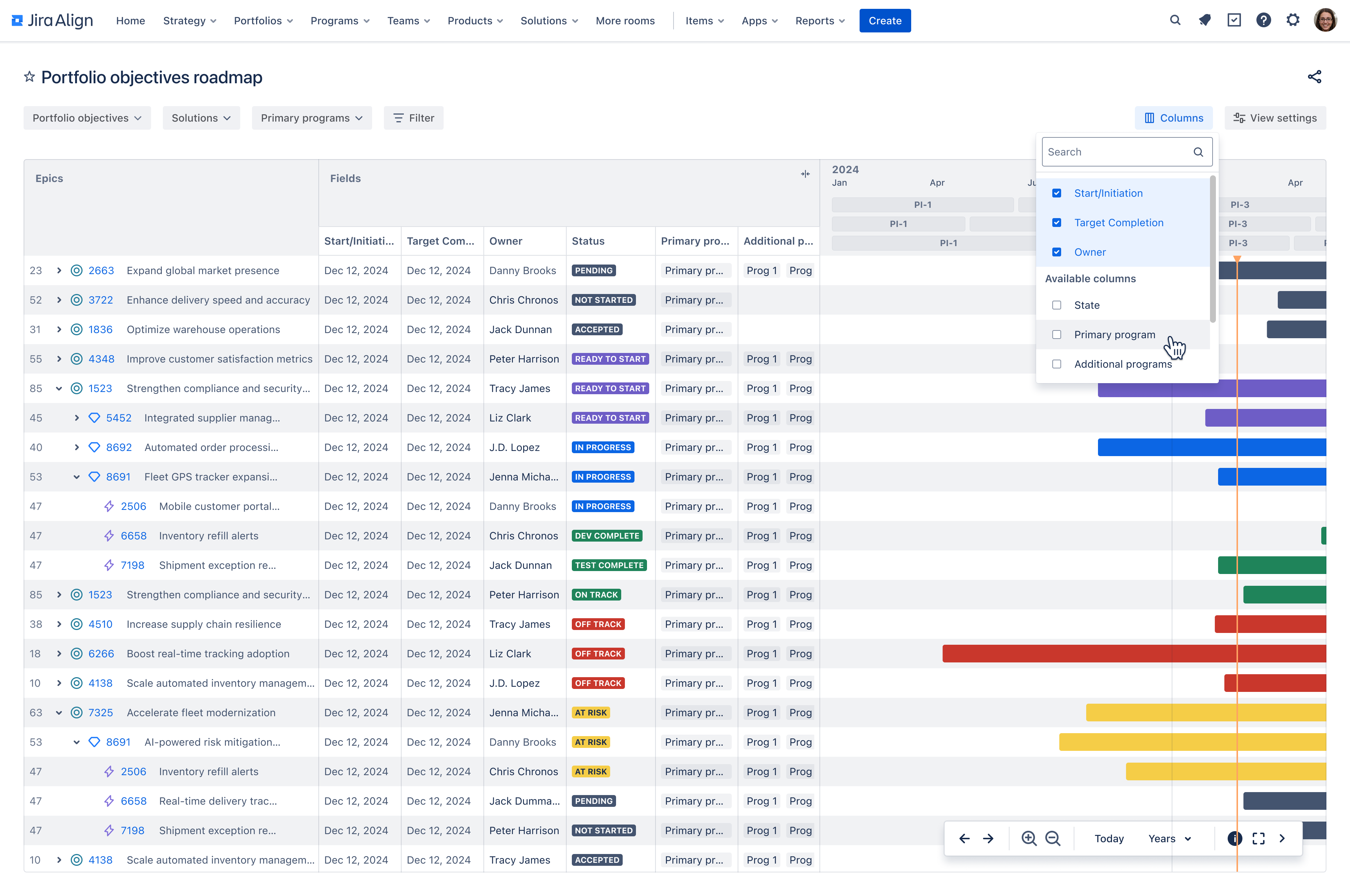Click the share icon next to the roadmap title

click(x=1315, y=77)
